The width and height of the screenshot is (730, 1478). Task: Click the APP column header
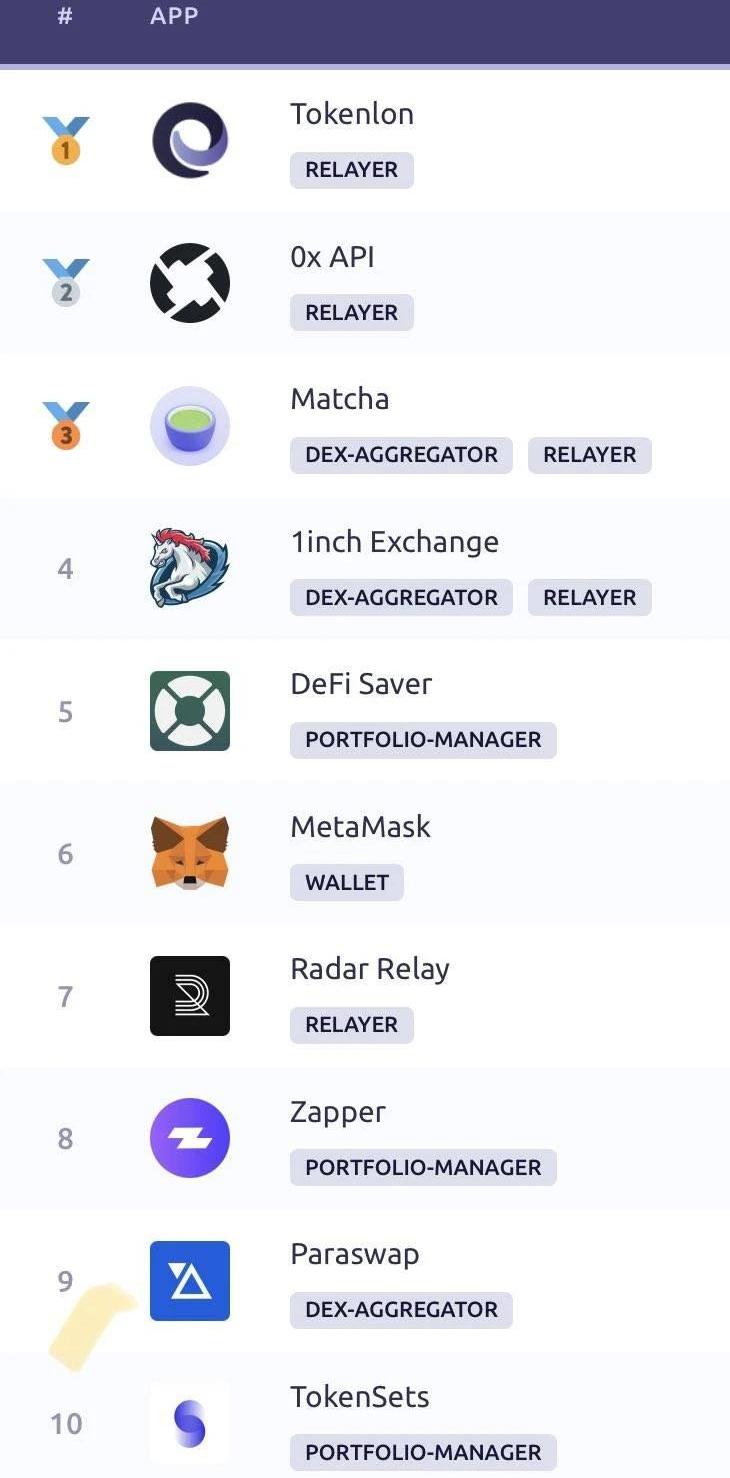174,16
